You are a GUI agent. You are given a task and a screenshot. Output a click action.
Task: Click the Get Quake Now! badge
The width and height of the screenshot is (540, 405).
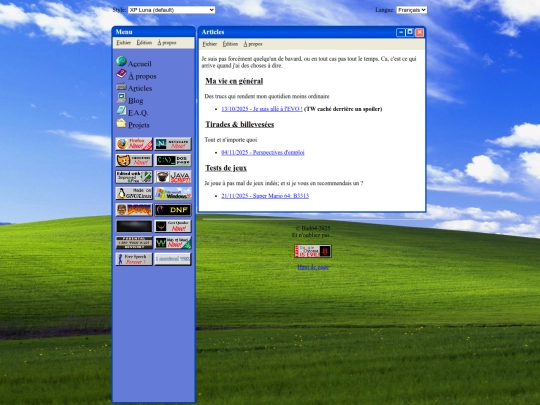173,226
